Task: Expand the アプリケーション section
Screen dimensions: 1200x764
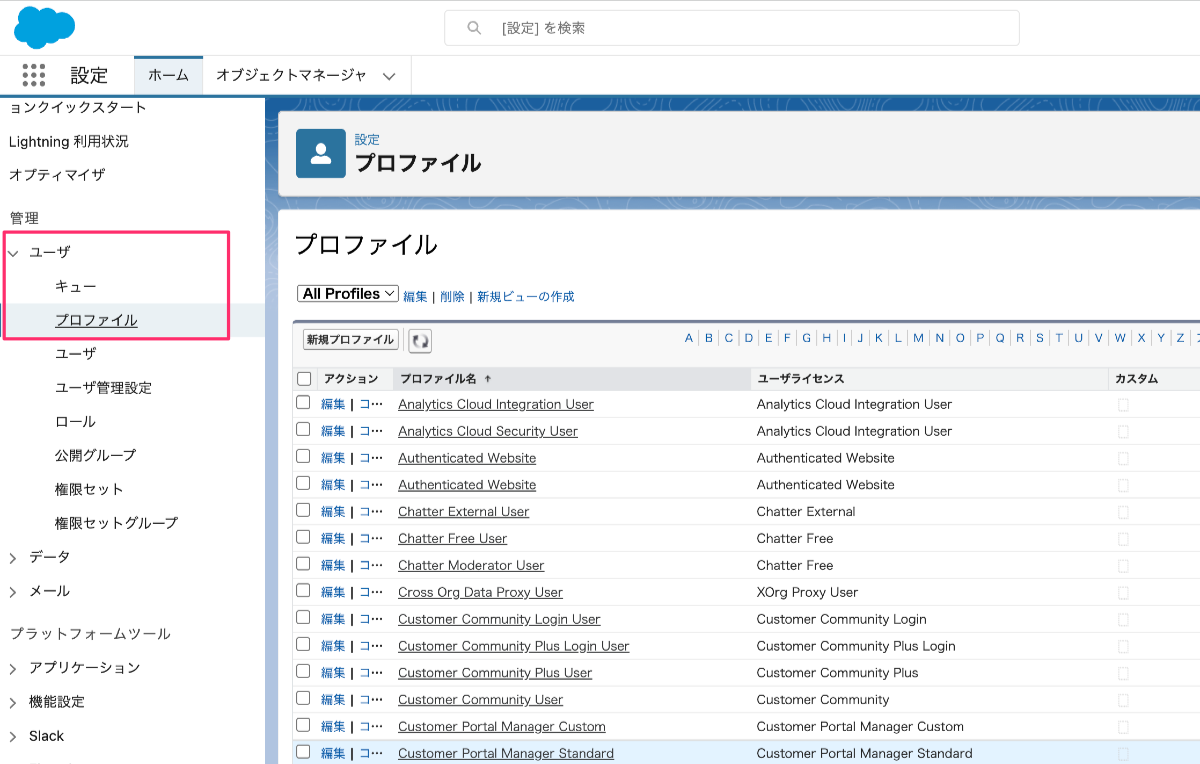Action: (14, 669)
